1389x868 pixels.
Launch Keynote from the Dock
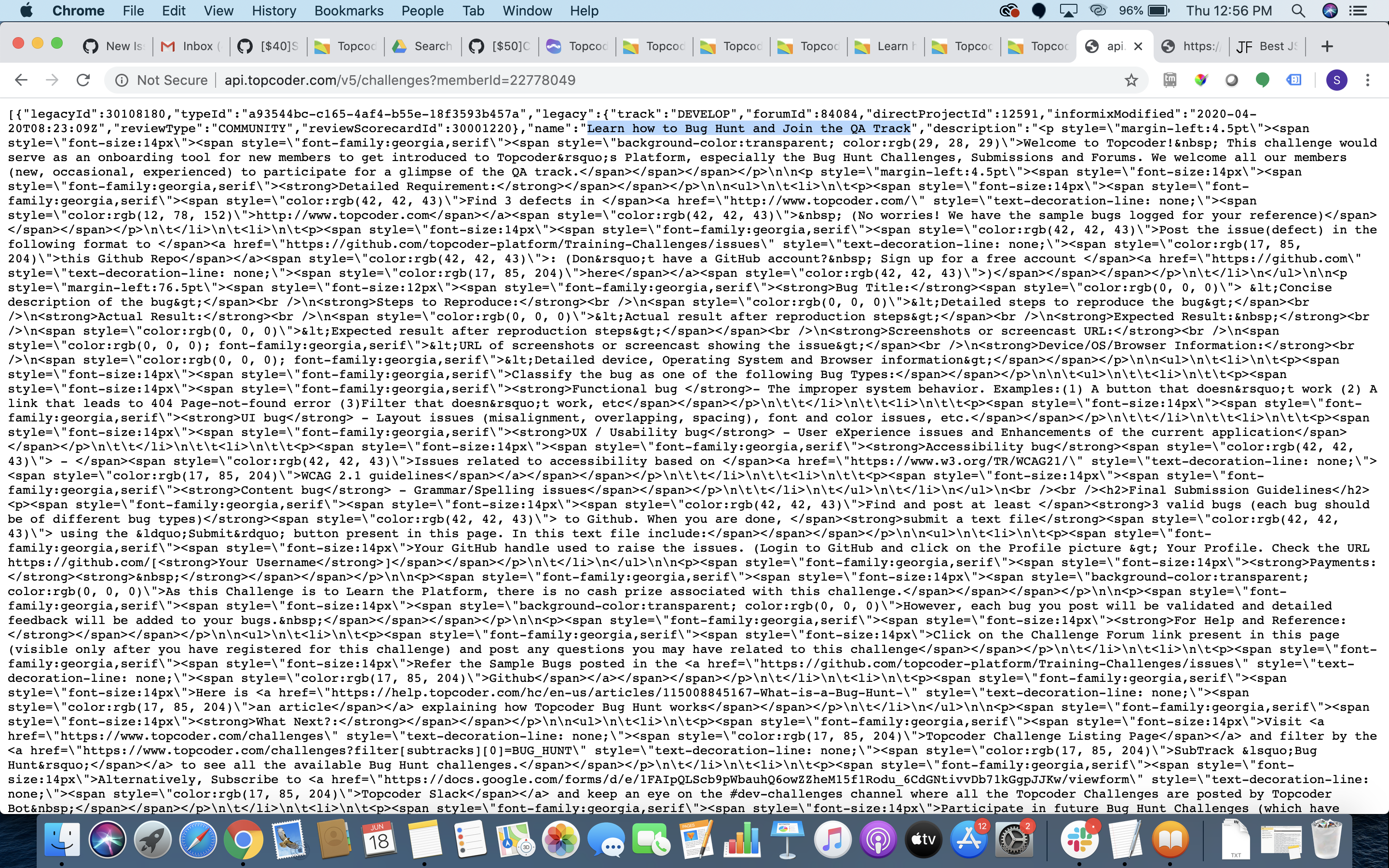coord(787,839)
